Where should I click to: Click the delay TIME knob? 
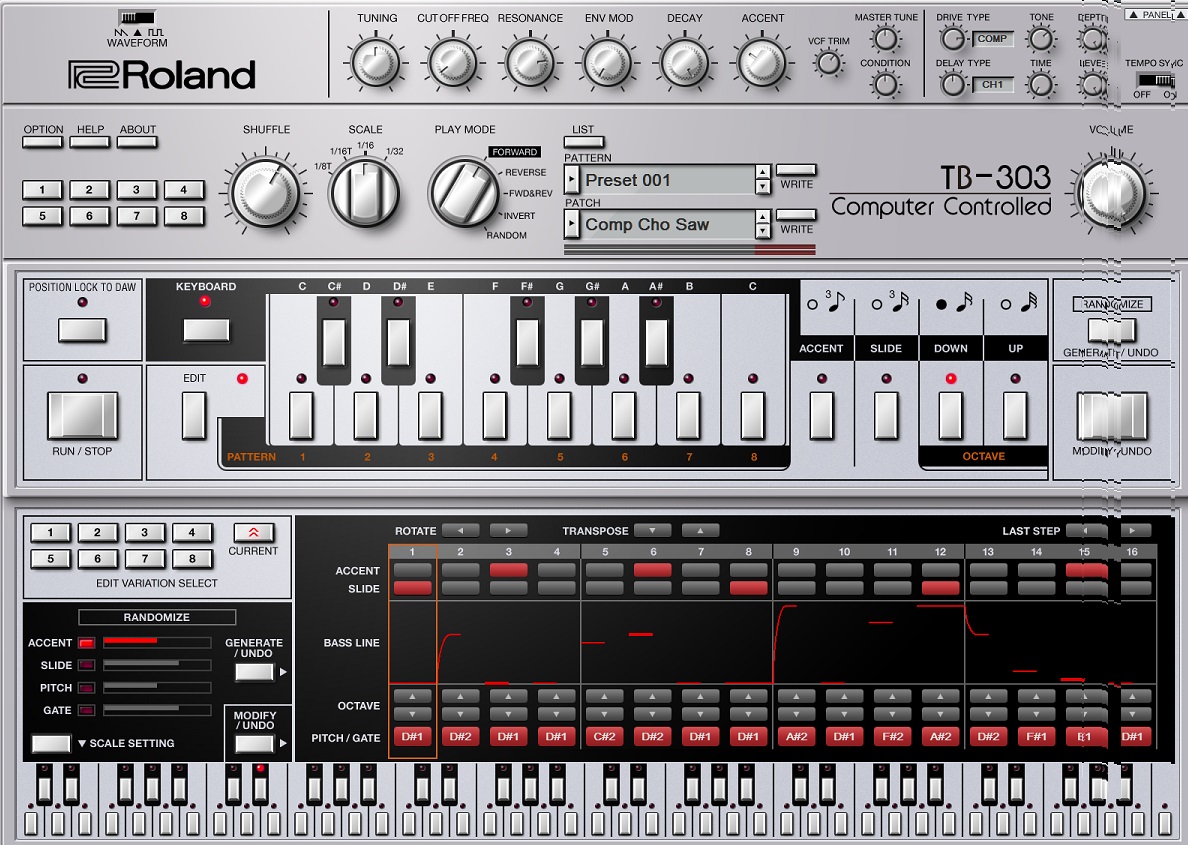[x=1041, y=84]
